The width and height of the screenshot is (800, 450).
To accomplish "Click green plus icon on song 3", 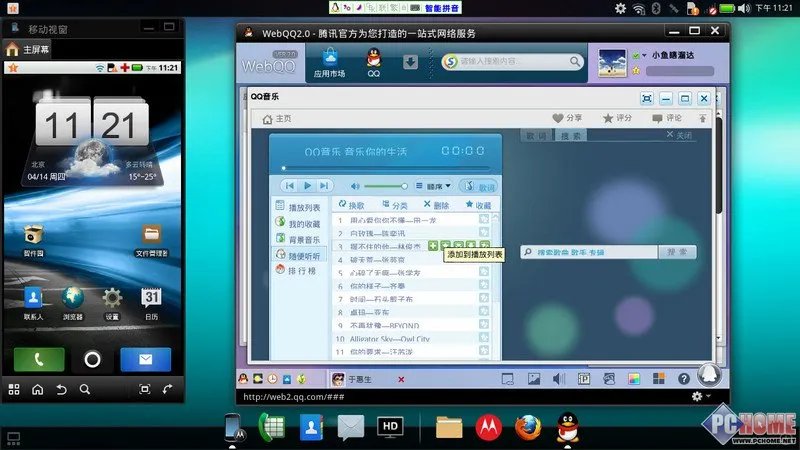I will coord(433,246).
